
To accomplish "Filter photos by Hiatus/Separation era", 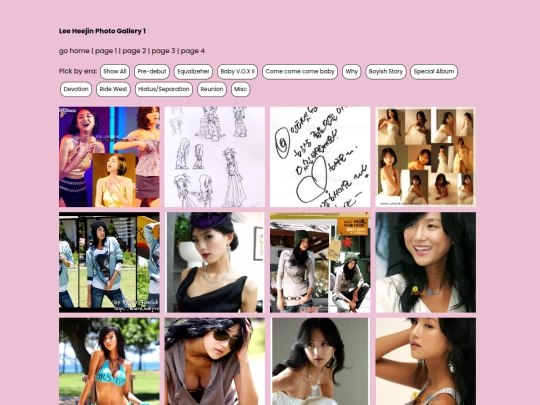I will pyautogui.click(x=164, y=89).
